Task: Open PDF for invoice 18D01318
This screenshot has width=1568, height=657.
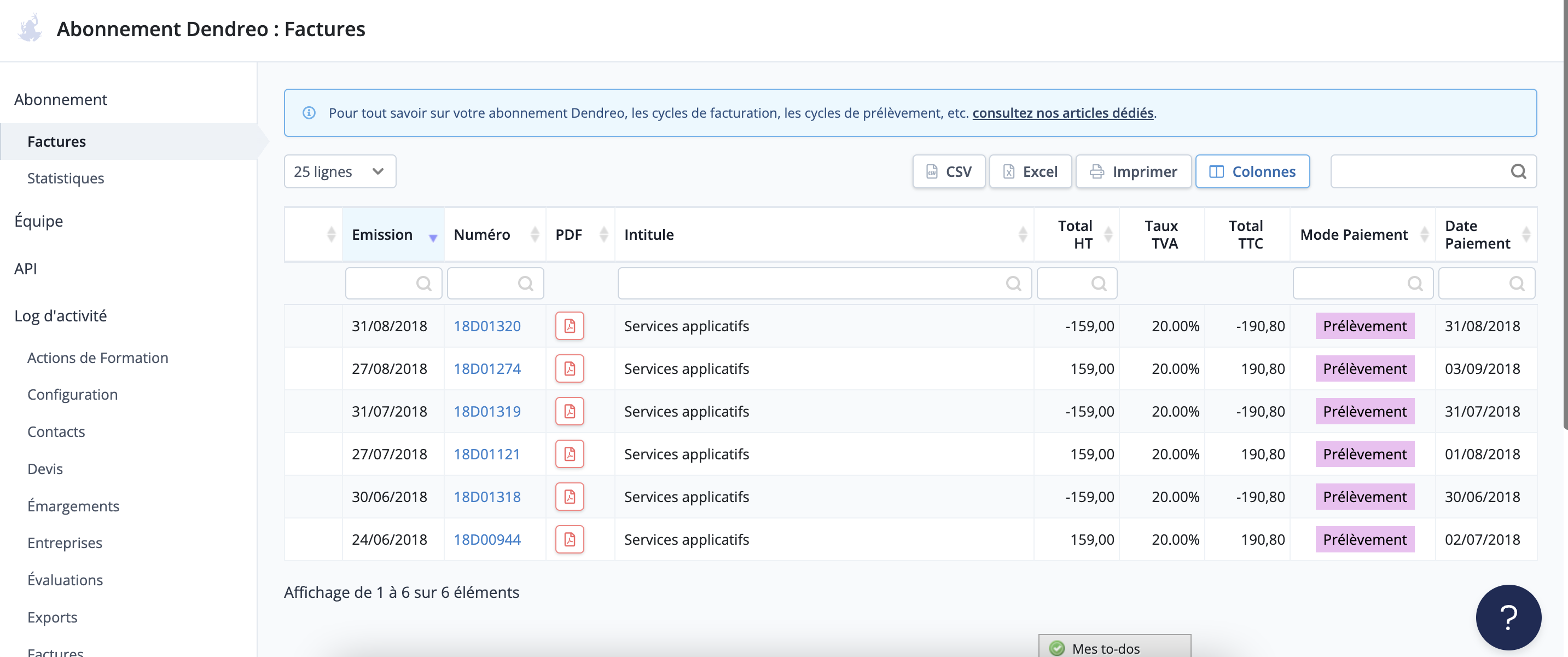Action: point(569,496)
